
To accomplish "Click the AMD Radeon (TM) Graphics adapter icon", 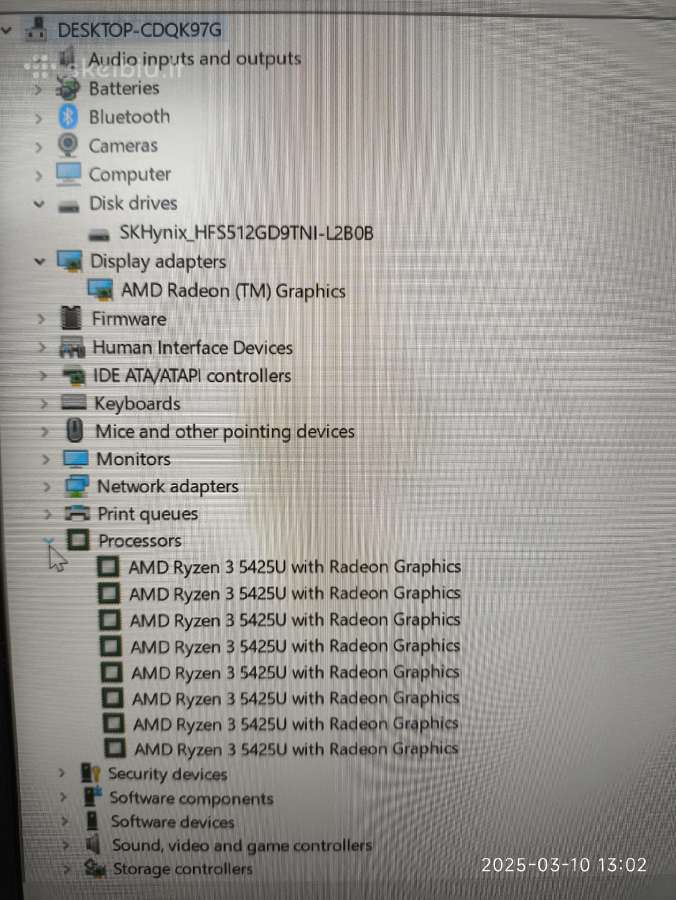I will click(100, 290).
